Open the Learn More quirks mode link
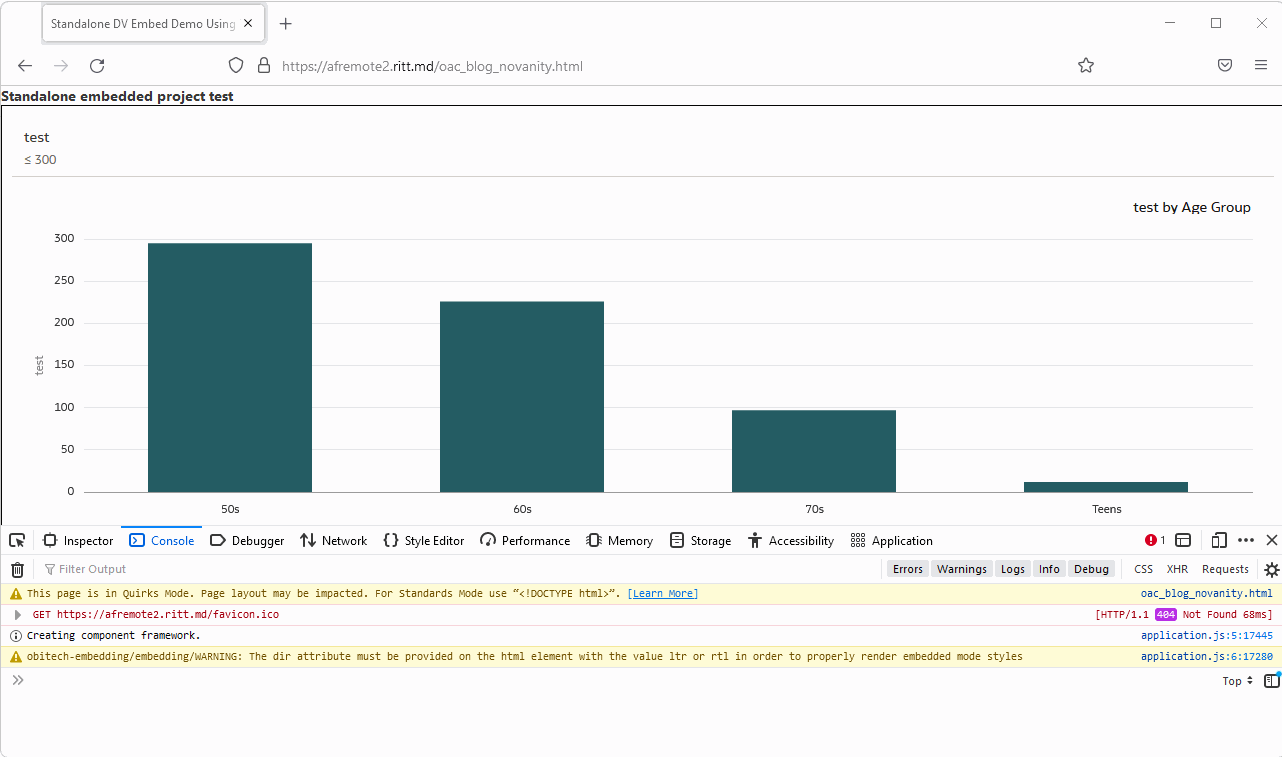 [663, 592]
